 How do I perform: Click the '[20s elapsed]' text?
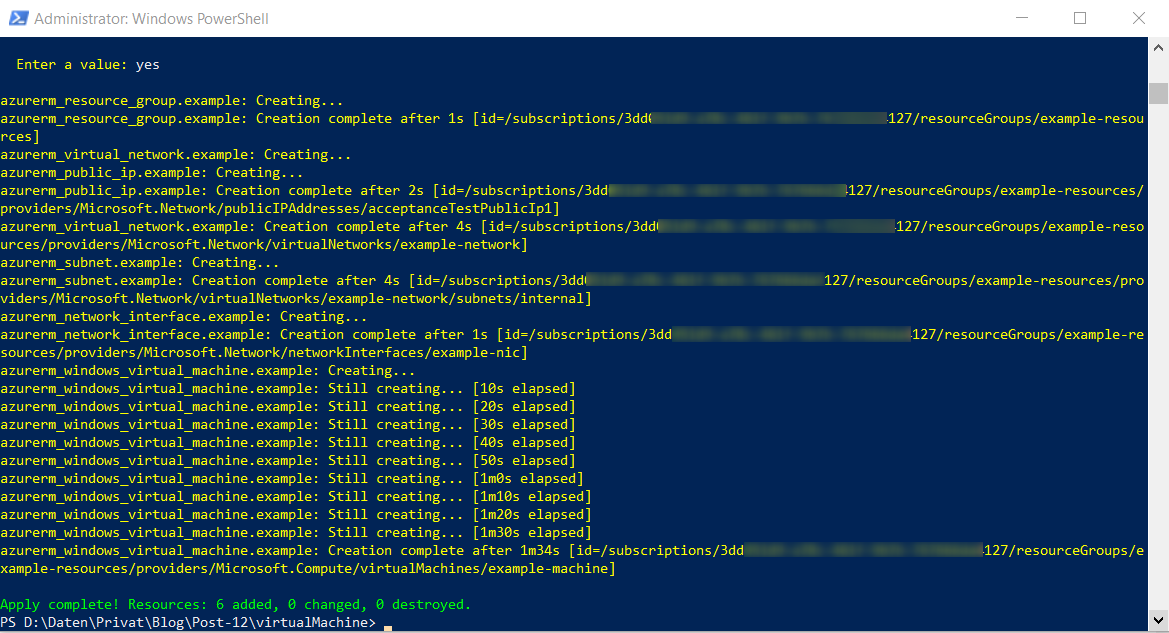coord(524,406)
